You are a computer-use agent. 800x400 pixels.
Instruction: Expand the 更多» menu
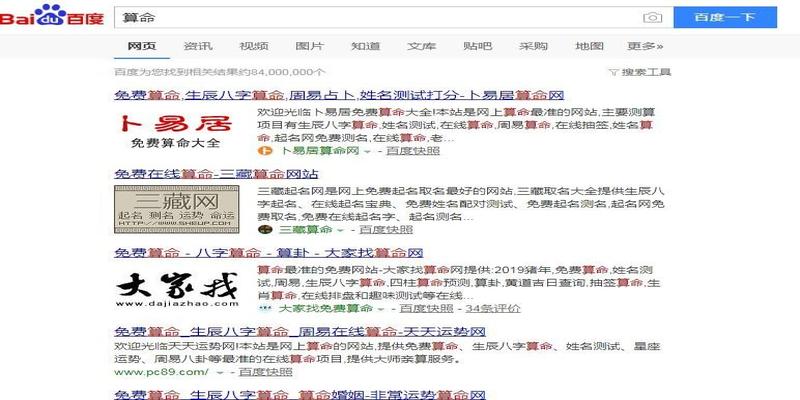645,46
